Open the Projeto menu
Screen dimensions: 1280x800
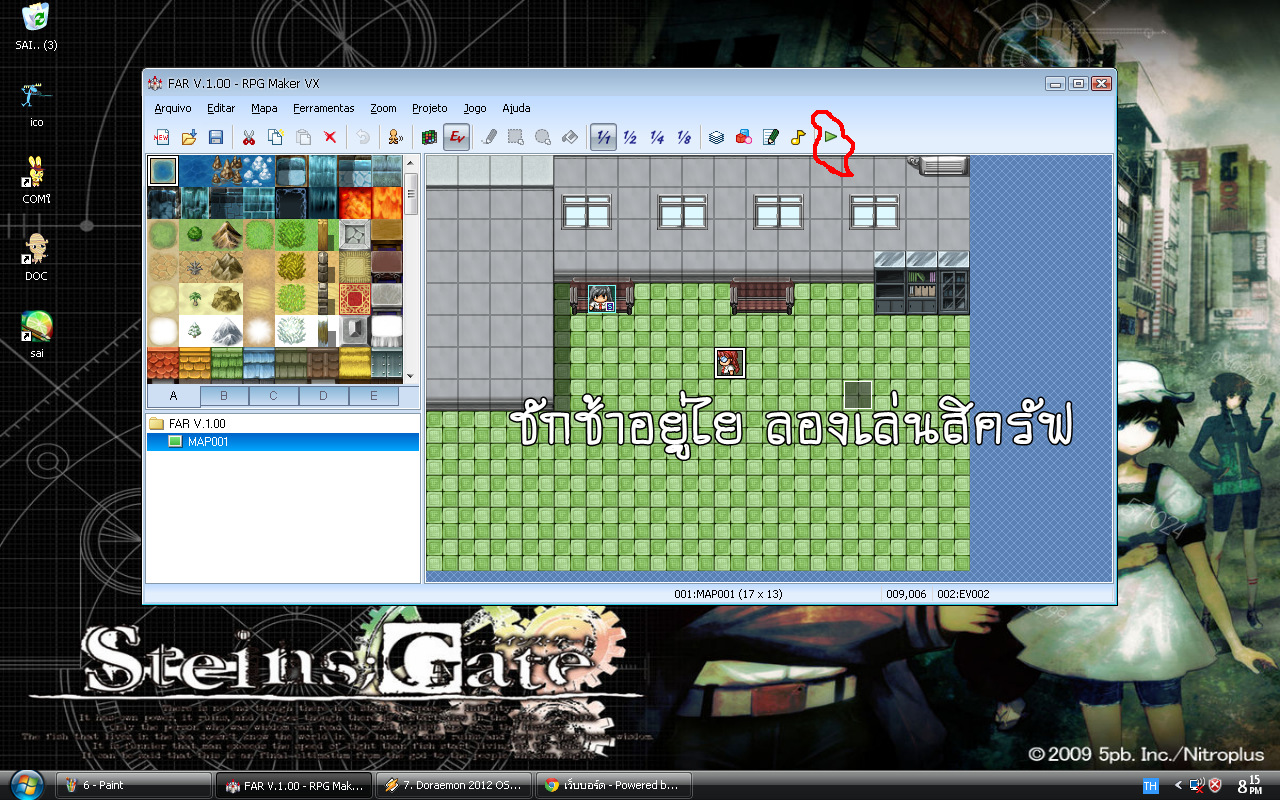click(x=430, y=108)
